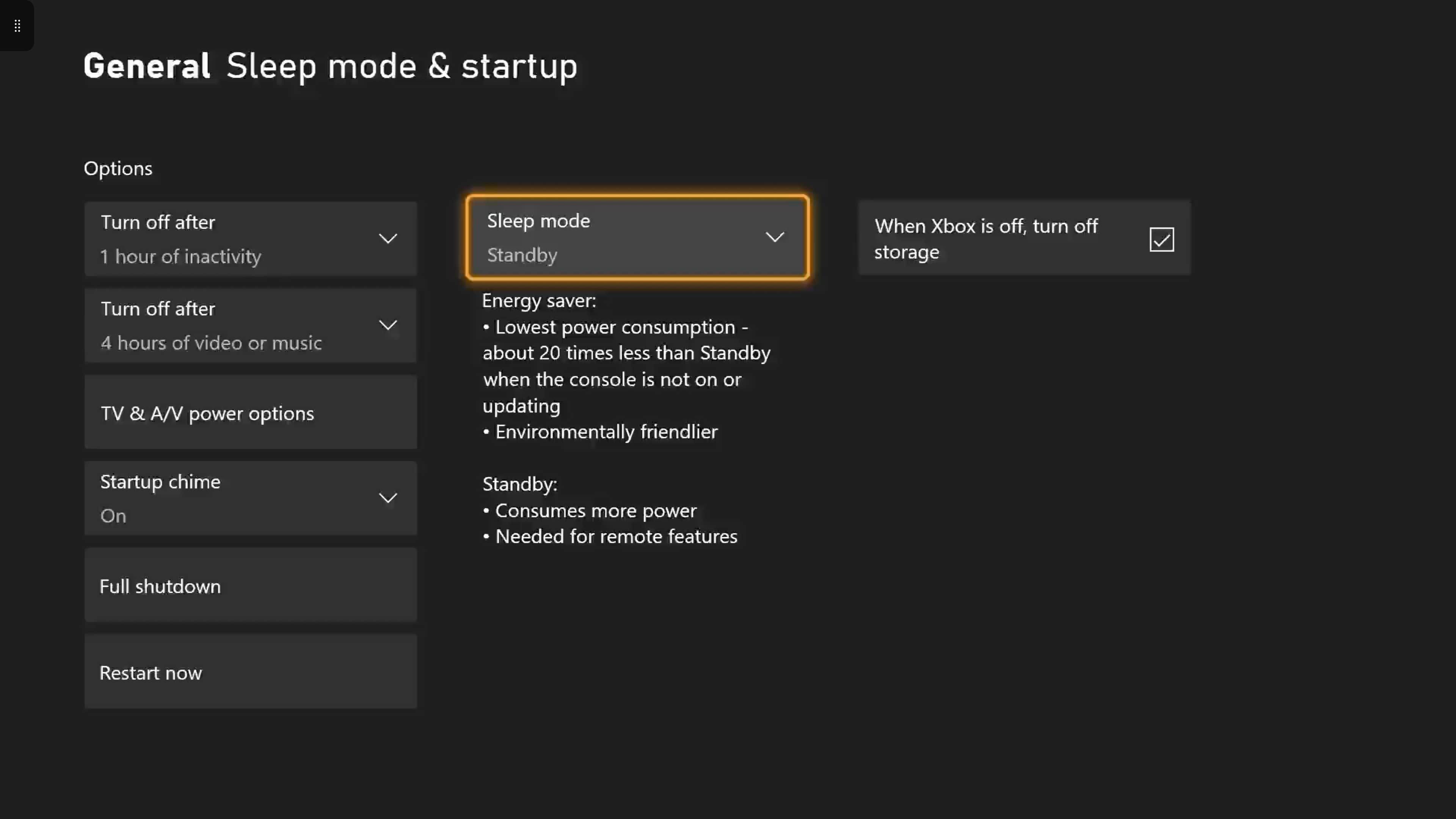Open TV & A/V power options
The image size is (1456, 819).
250,413
